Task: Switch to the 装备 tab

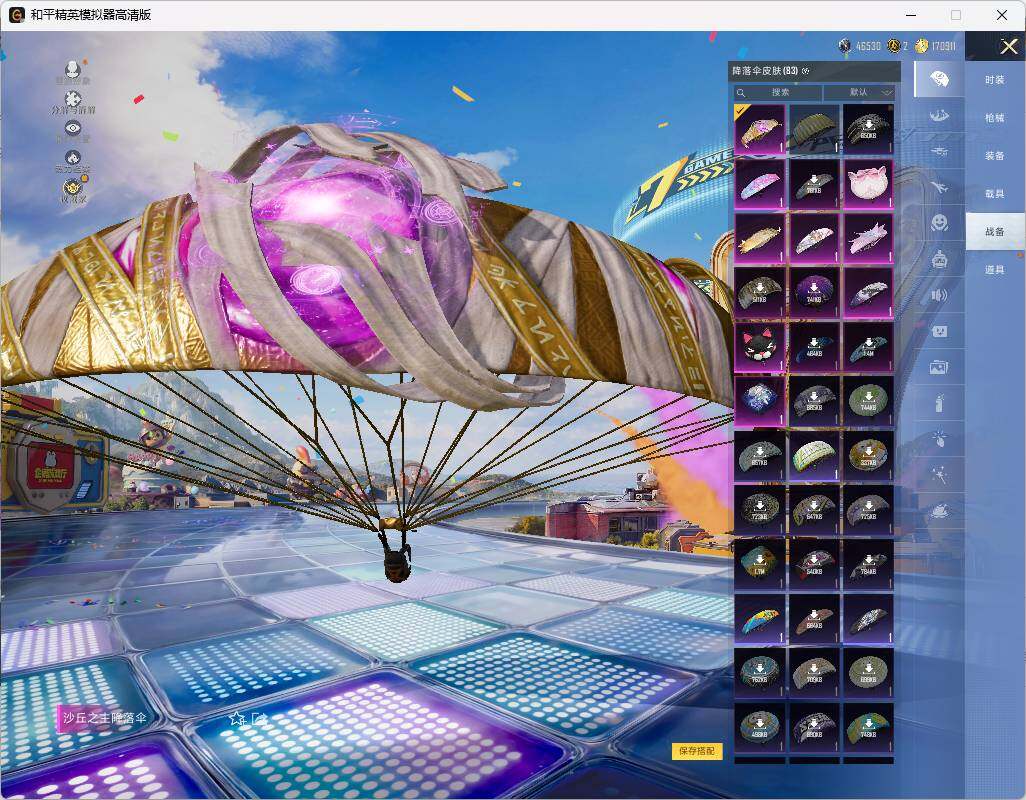Action: [x=995, y=156]
